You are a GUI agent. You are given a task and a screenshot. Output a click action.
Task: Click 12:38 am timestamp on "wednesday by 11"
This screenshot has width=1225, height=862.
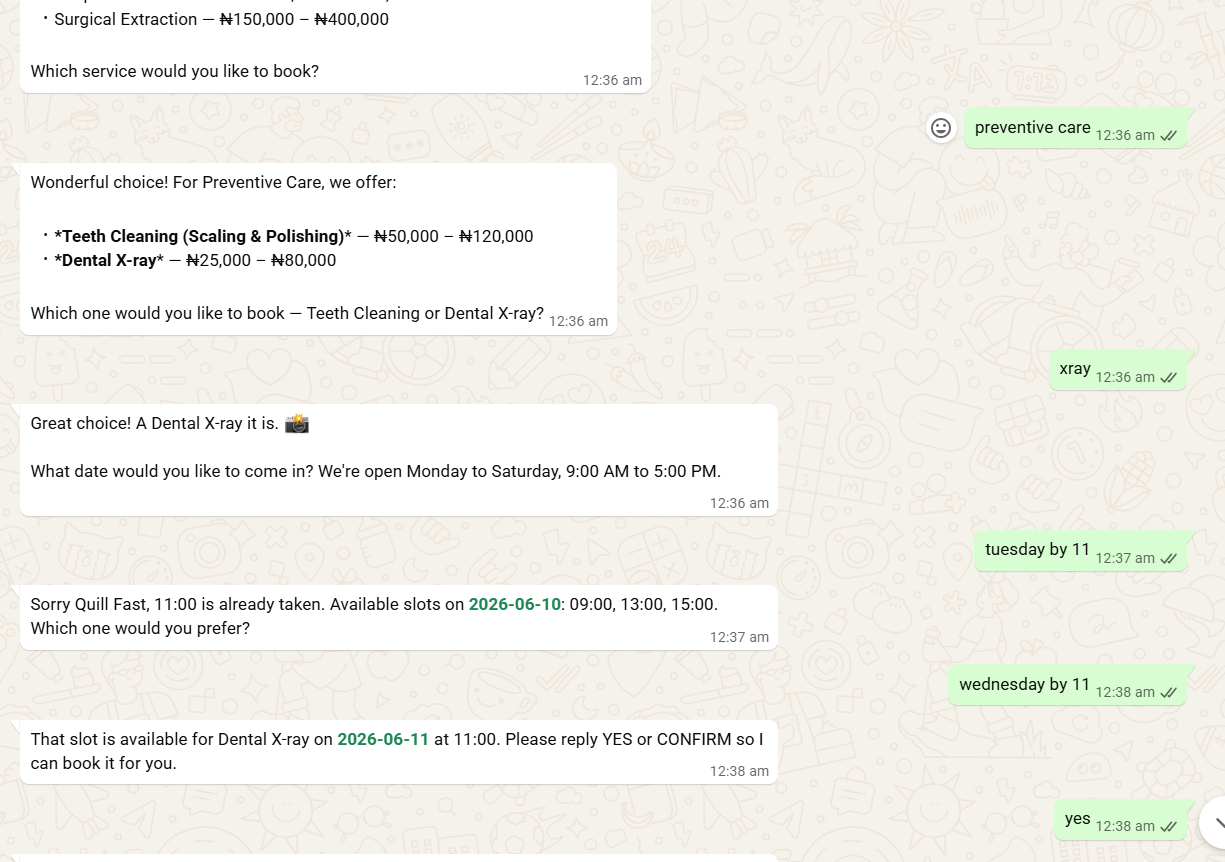[x=1125, y=693]
